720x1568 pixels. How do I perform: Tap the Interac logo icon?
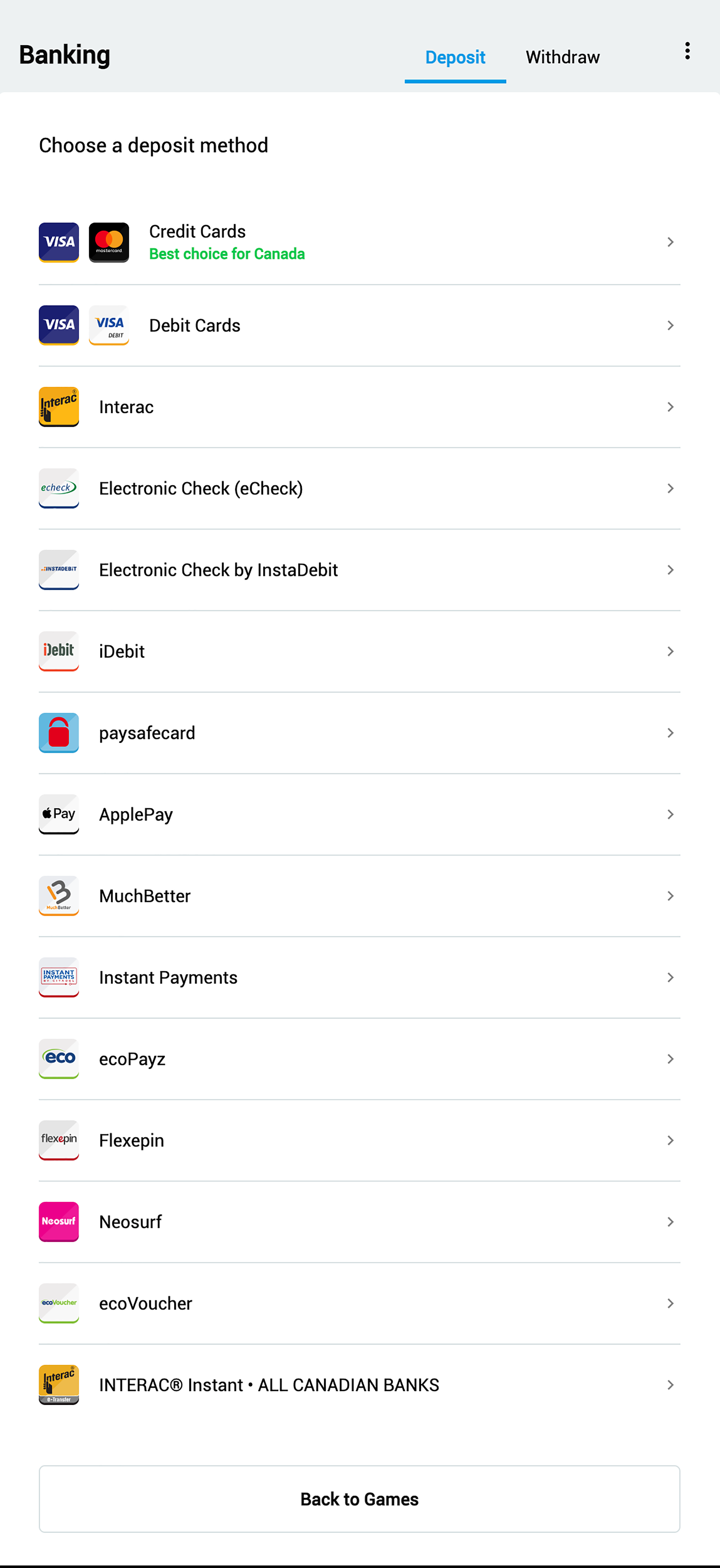[59, 407]
